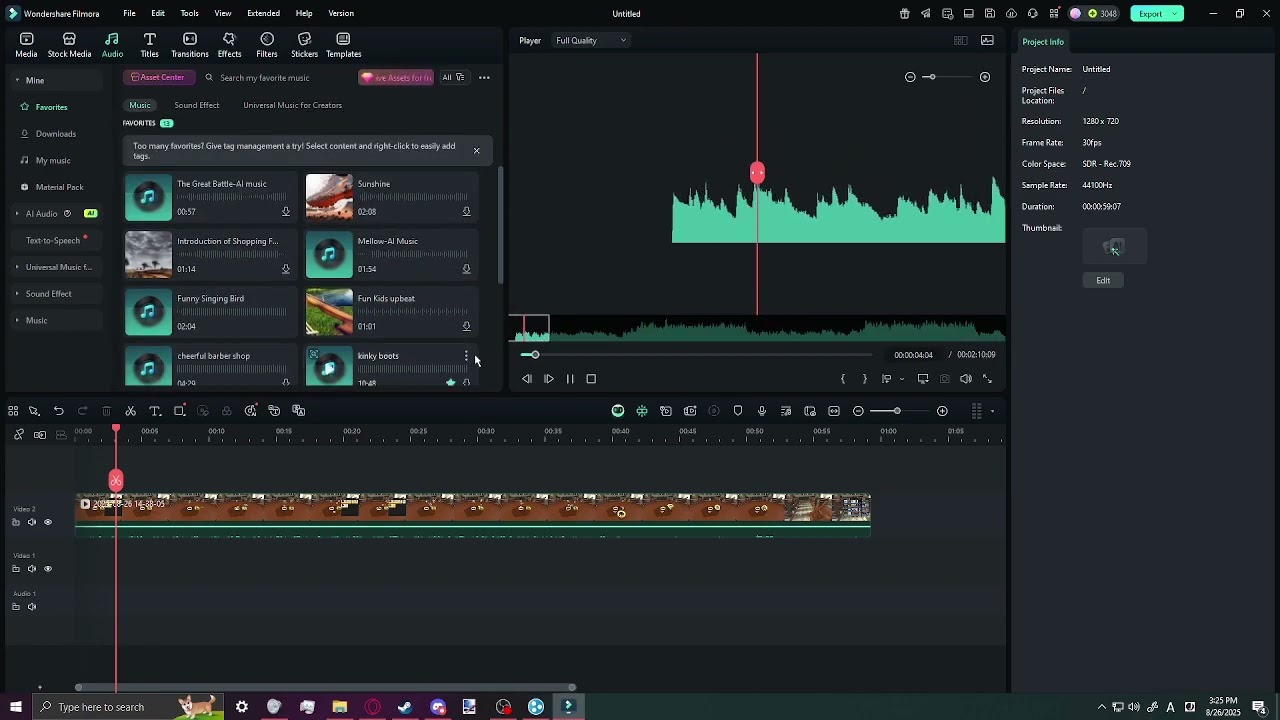Click the waveform zoom slider above preview
This screenshot has height=720, width=1280.
point(931,77)
